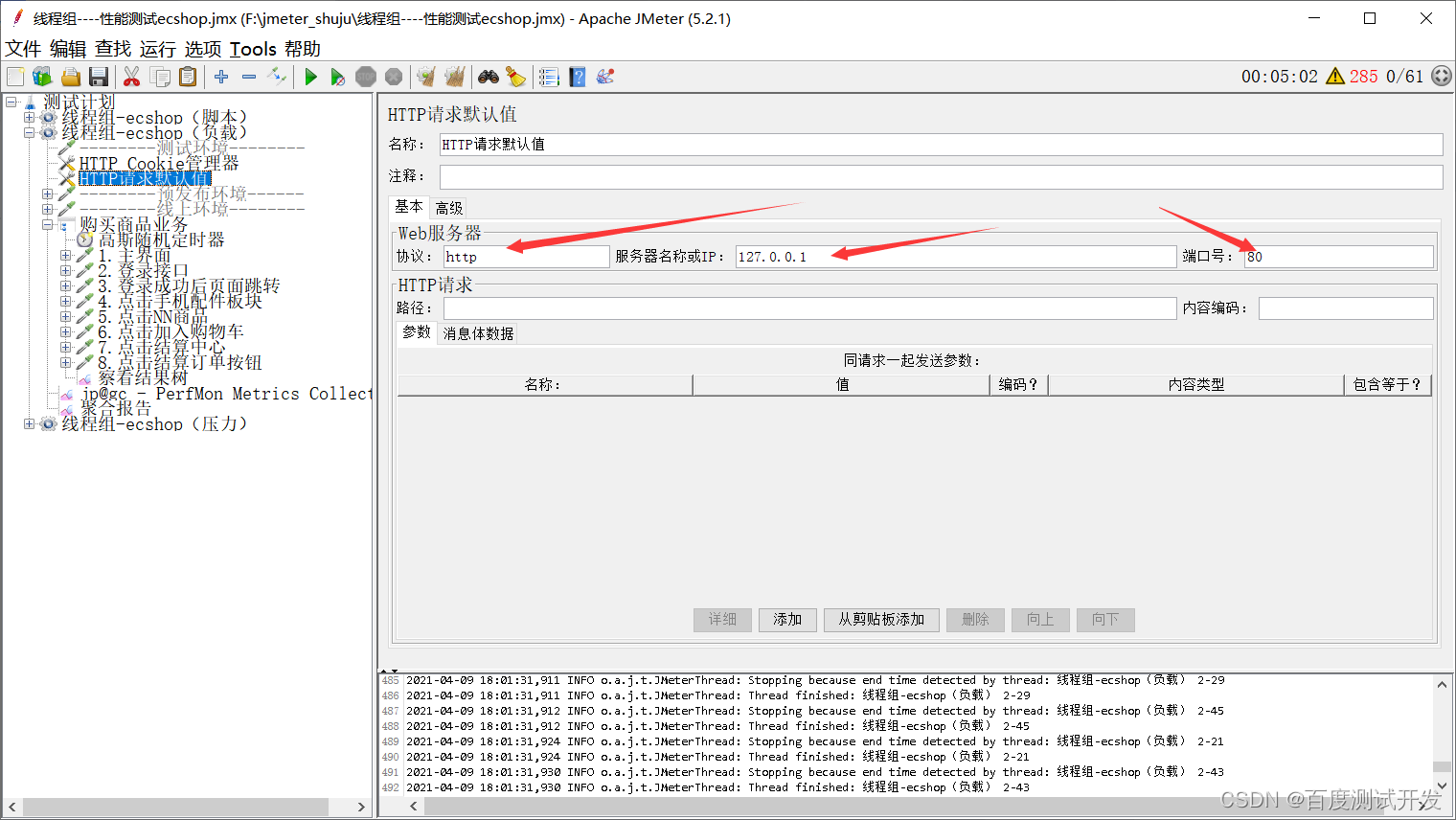Click the thread status round icon at top right
The height and width of the screenshot is (820, 1456).
1442,77
